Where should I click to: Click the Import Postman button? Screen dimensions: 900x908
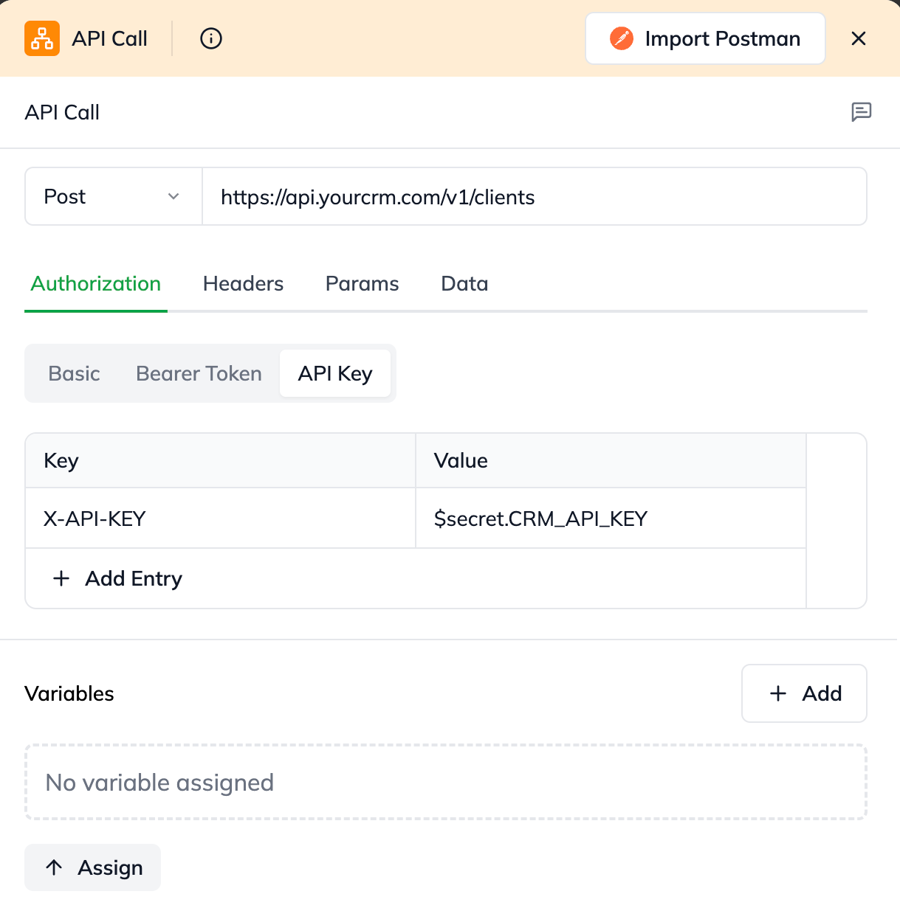tap(705, 39)
